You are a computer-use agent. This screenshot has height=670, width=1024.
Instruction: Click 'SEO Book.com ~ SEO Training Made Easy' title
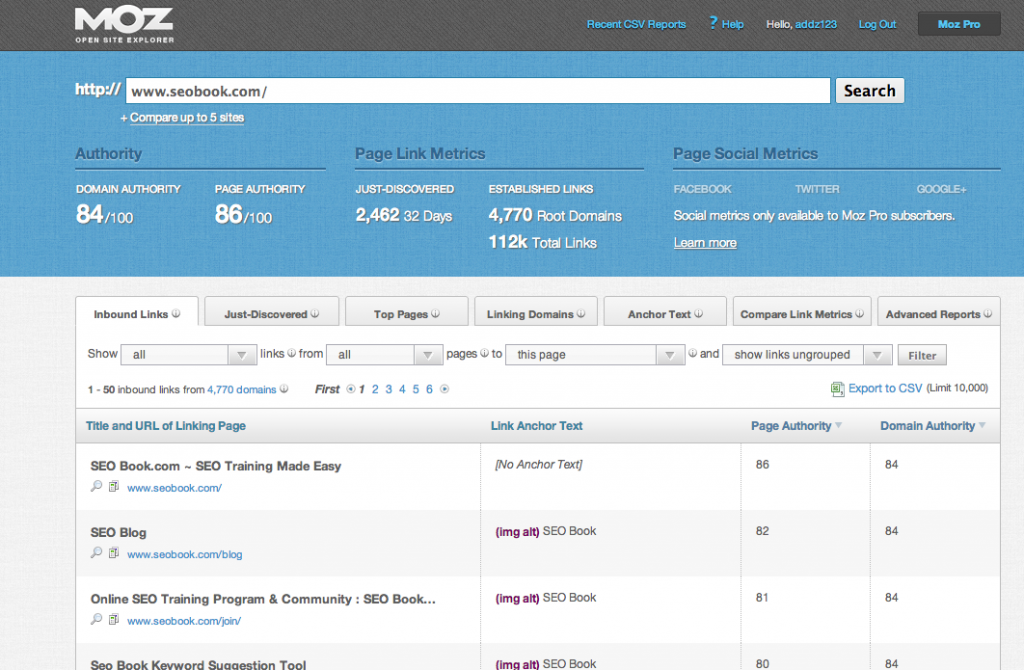click(x=216, y=466)
